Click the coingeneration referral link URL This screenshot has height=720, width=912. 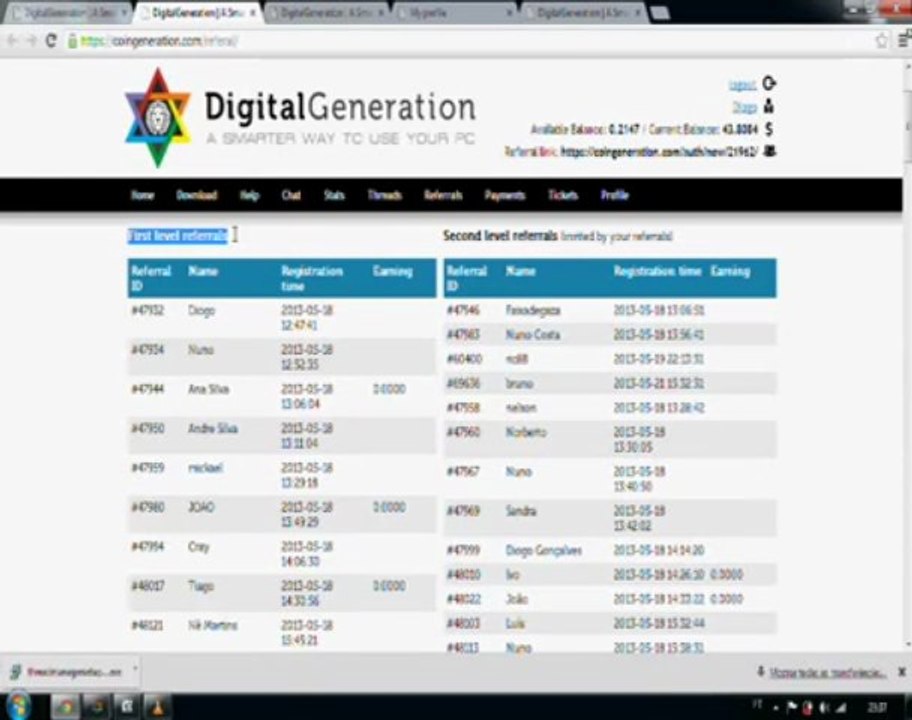659,152
